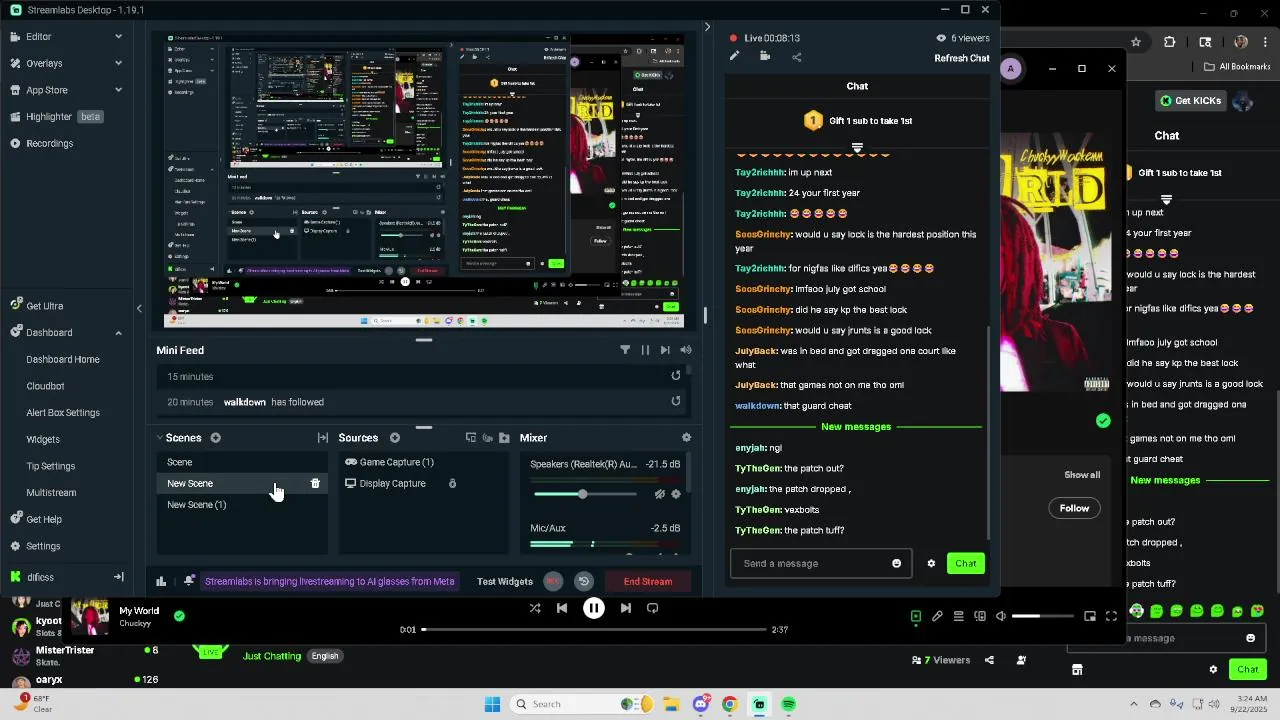The image size is (1280, 720).
Task: Send message with Streamlabs Chat button
Action: tap(966, 563)
